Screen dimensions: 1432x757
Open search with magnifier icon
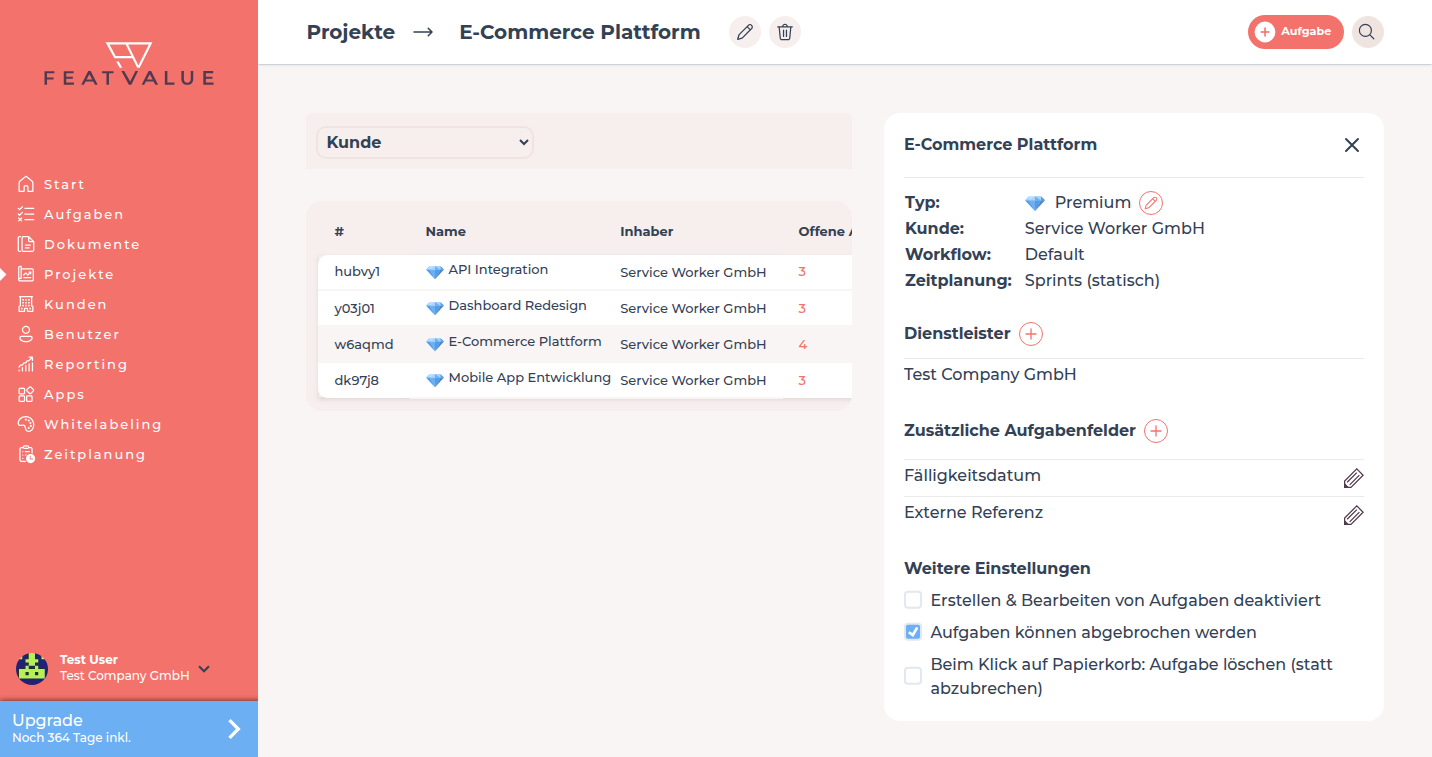click(x=1367, y=32)
